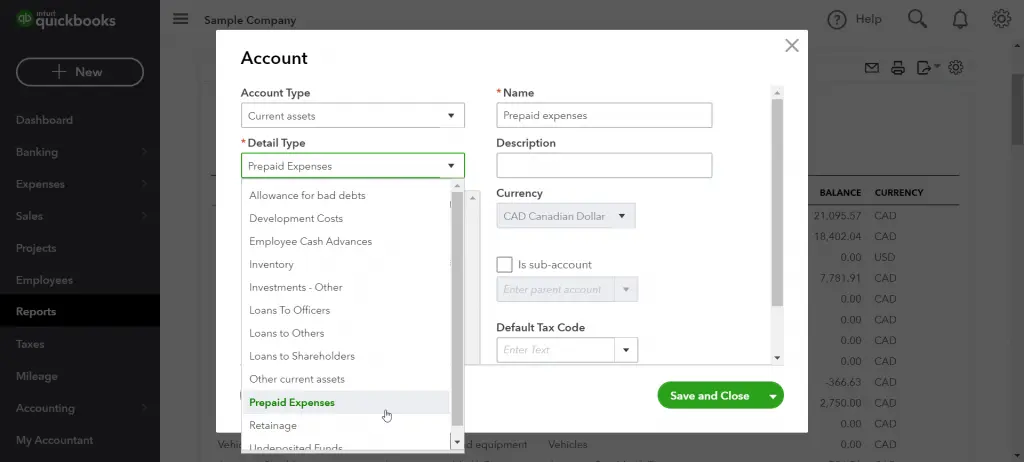This screenshot has width=1024, height=462.
Task: Click the email envelope icon on the report toolbar
Action: 872,67
